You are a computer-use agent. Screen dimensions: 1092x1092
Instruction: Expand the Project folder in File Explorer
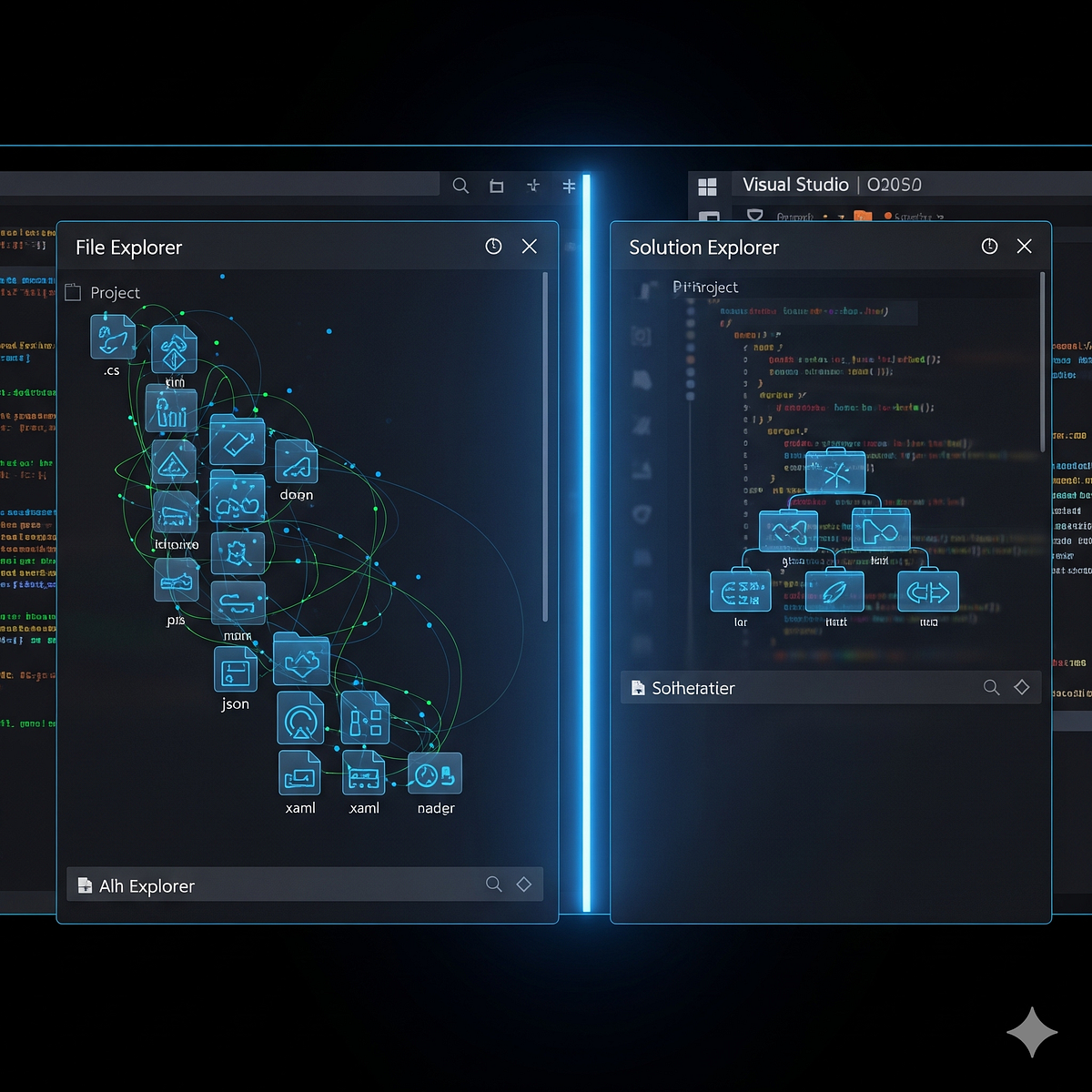[75, 293]
